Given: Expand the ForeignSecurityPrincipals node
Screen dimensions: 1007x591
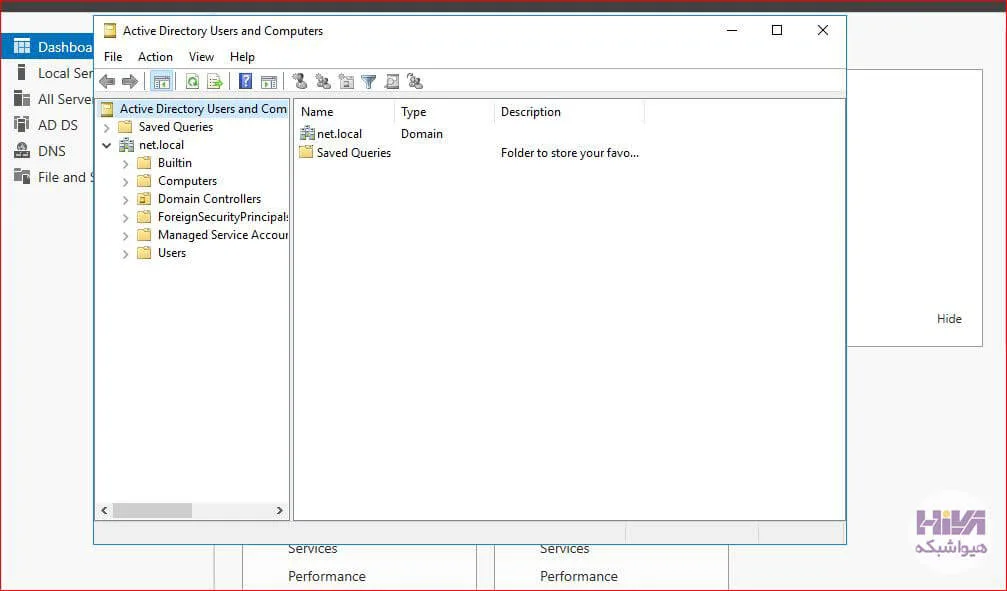Looking at the screenshot, I should pos(125,218).
